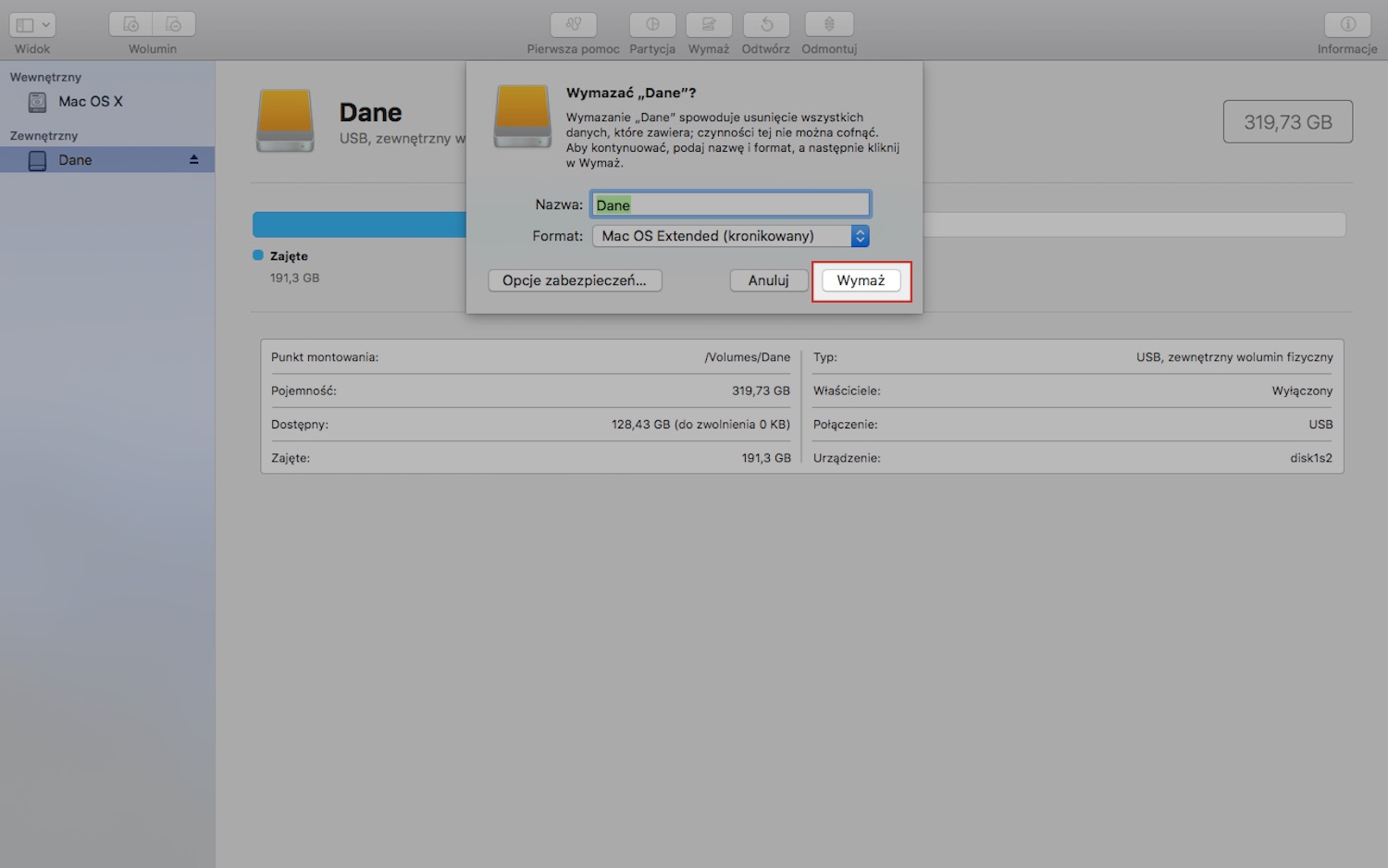
Task: Run Pierwsza pomoc on the disk
Action: [573, 25]
